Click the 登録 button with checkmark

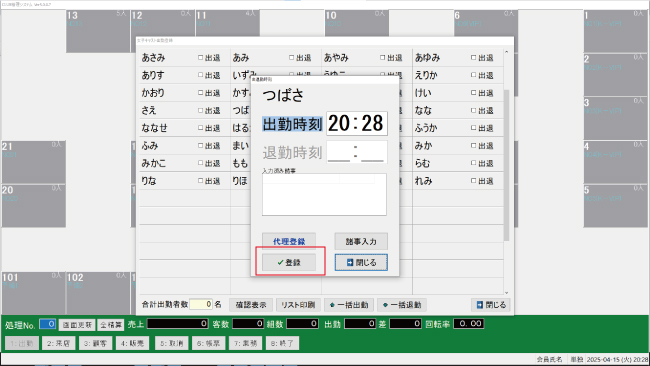pos(289,262)
